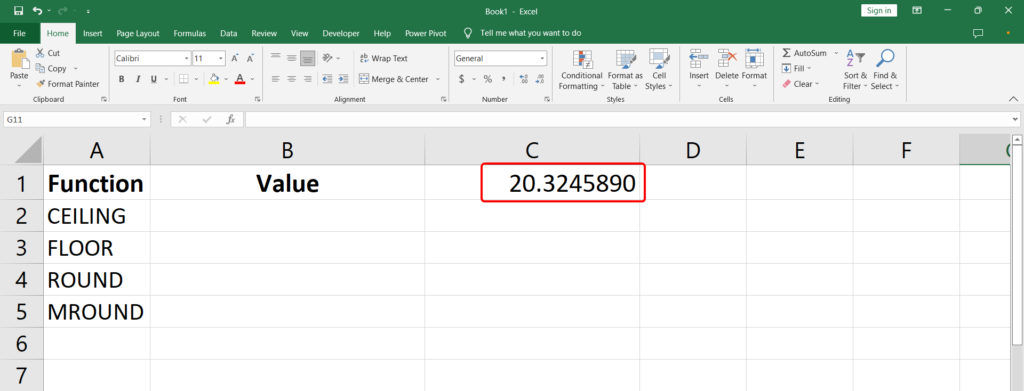Align text left

(276, 79)
